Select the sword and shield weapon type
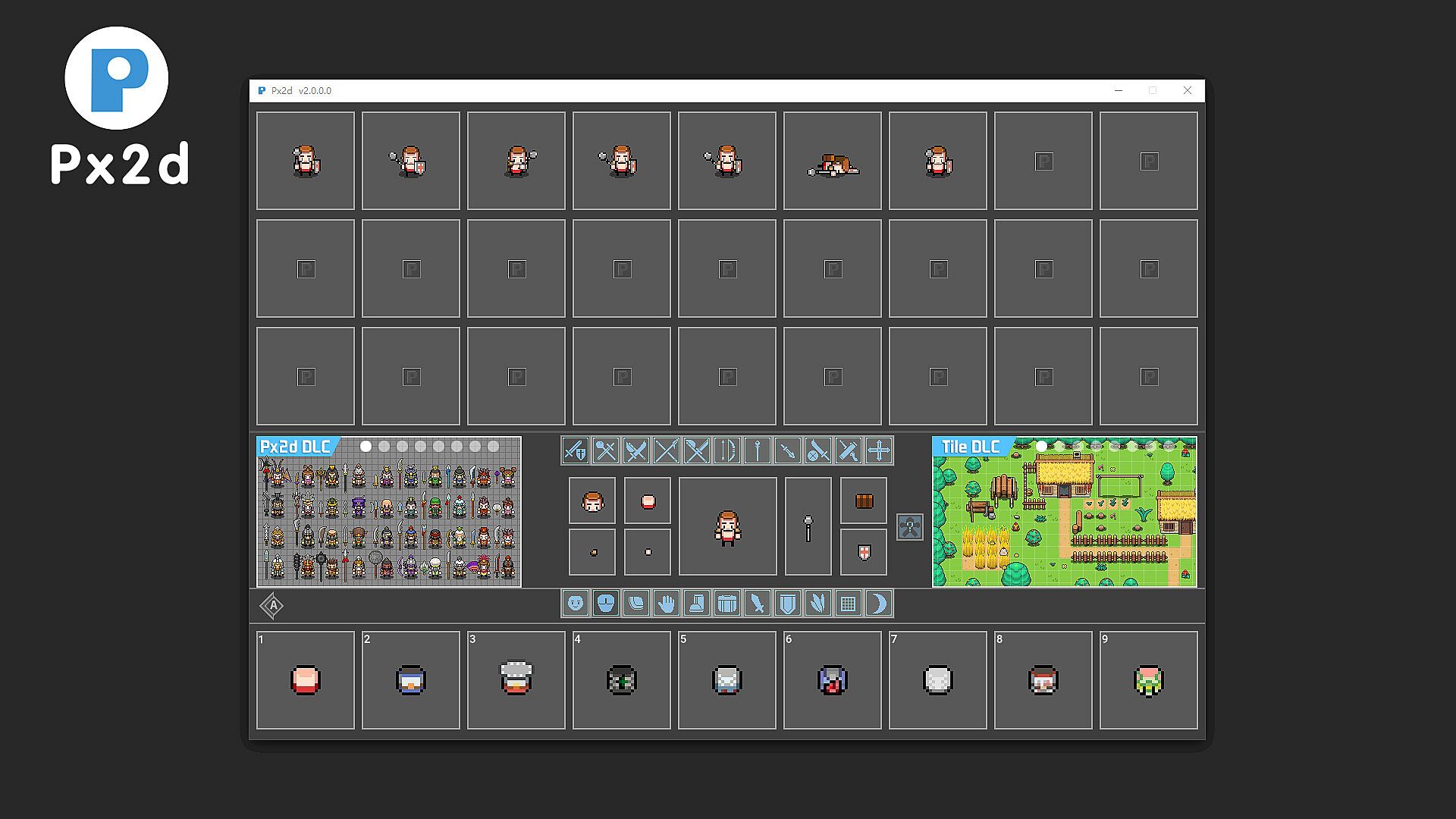This screenshot has height=819, width=1456. [x=576, y=451]
